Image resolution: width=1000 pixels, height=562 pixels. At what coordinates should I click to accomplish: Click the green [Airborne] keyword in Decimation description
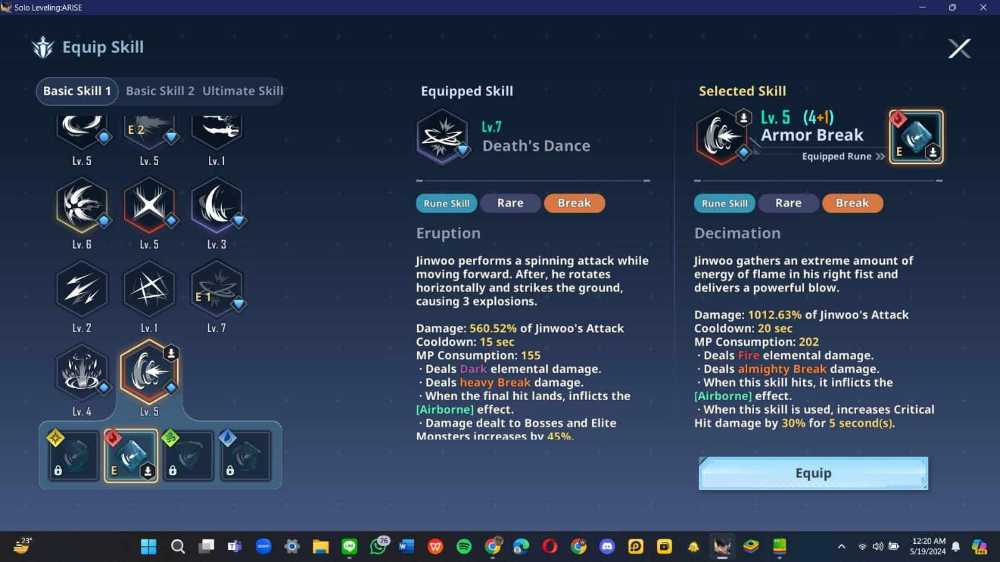click(723, 396)
